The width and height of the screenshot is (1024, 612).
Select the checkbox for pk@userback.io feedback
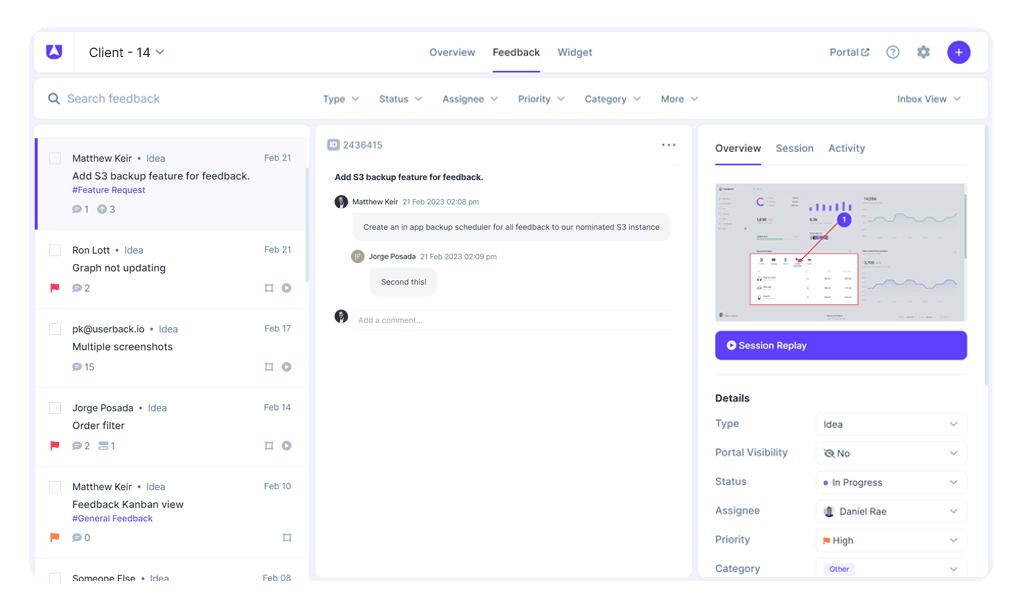(x=55, y=329)
